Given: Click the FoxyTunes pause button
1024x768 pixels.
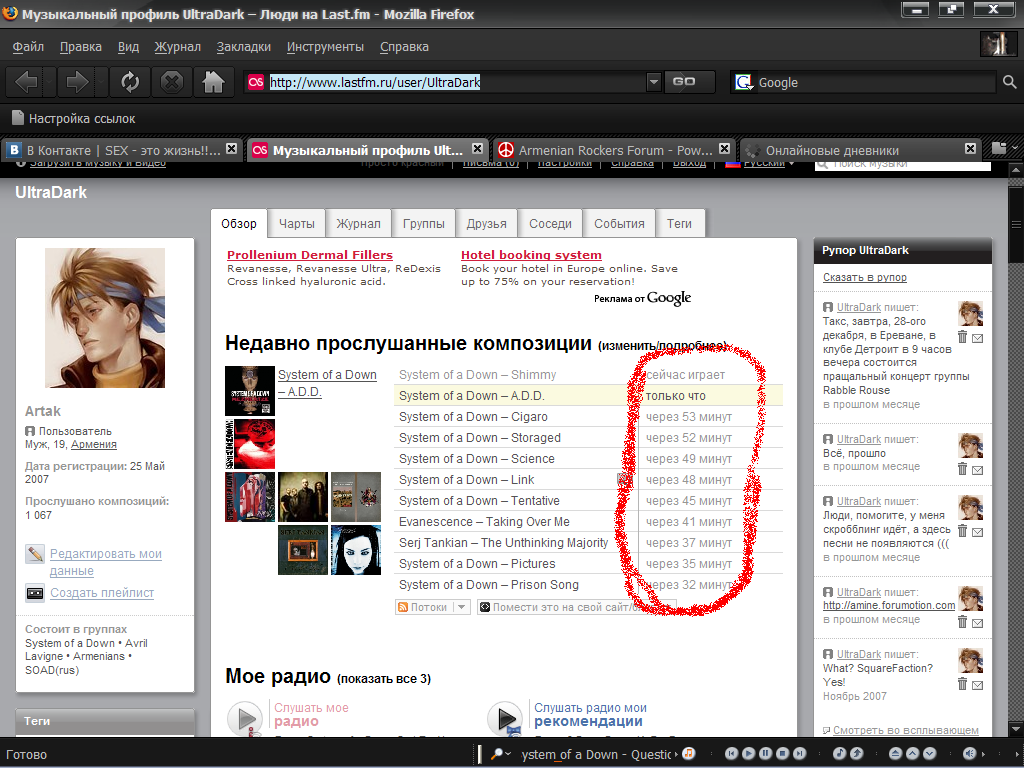Looking at the screenshot, I should 765,754.
